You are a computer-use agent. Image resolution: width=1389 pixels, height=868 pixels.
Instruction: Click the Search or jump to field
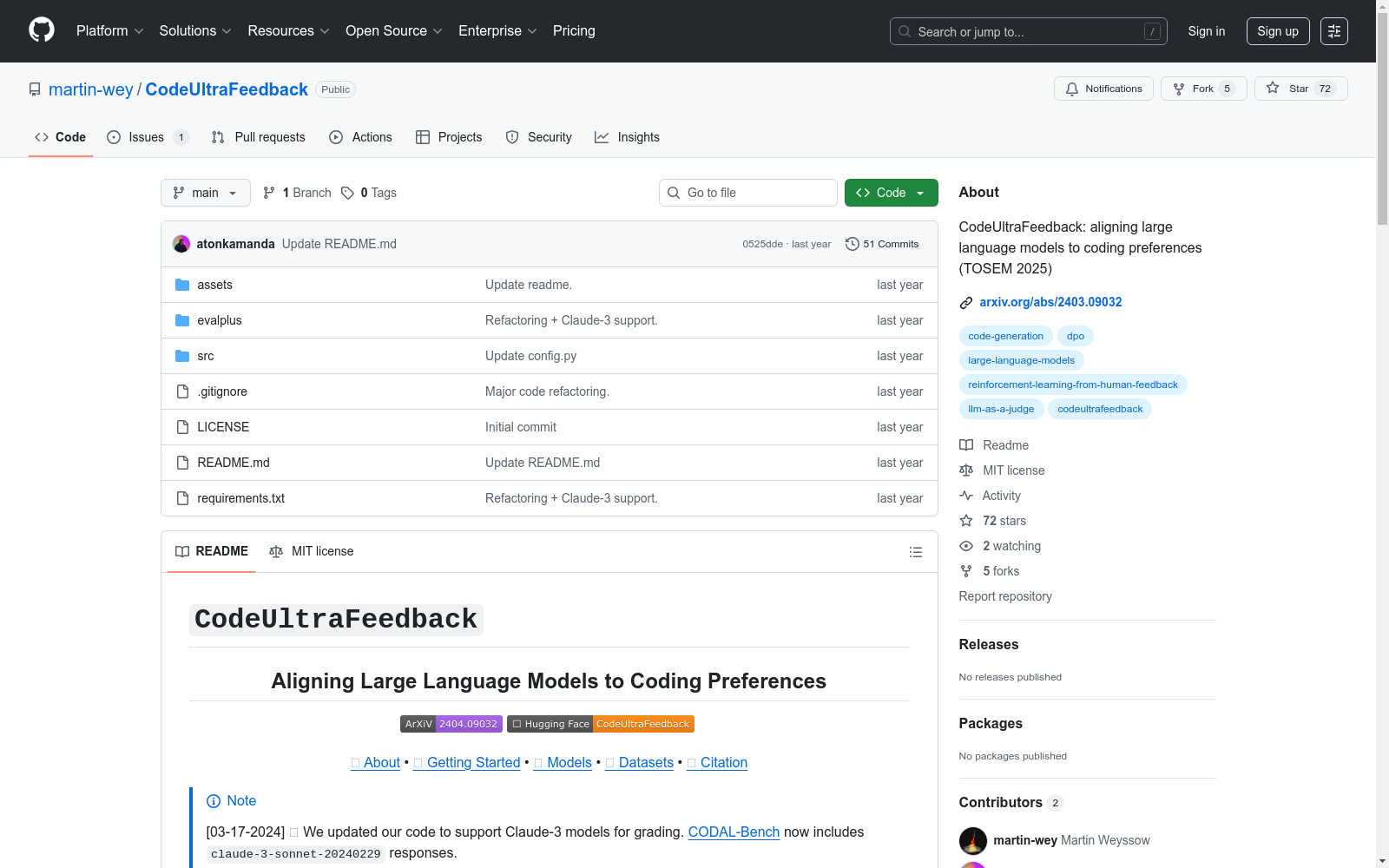(1029, 31)
